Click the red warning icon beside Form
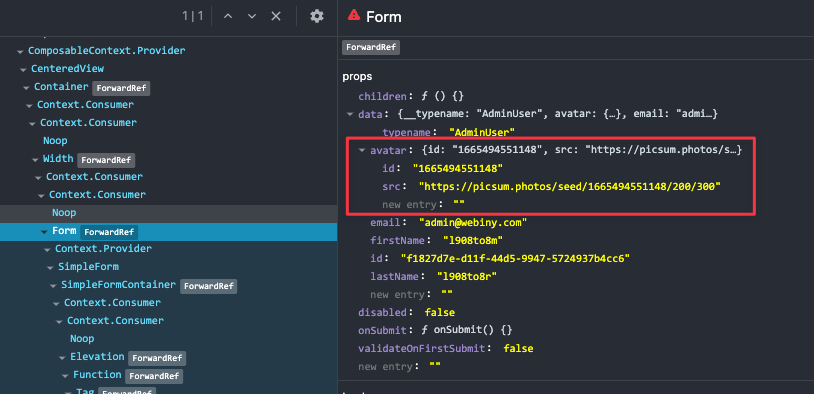 (354, 15)
